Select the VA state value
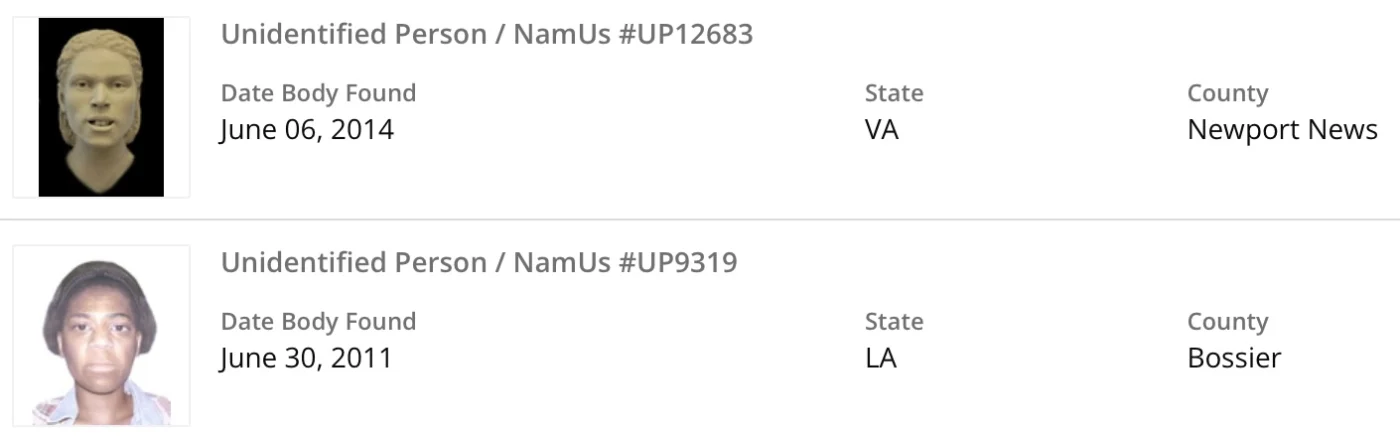The image size is (1400, 439). click(881, 130)
